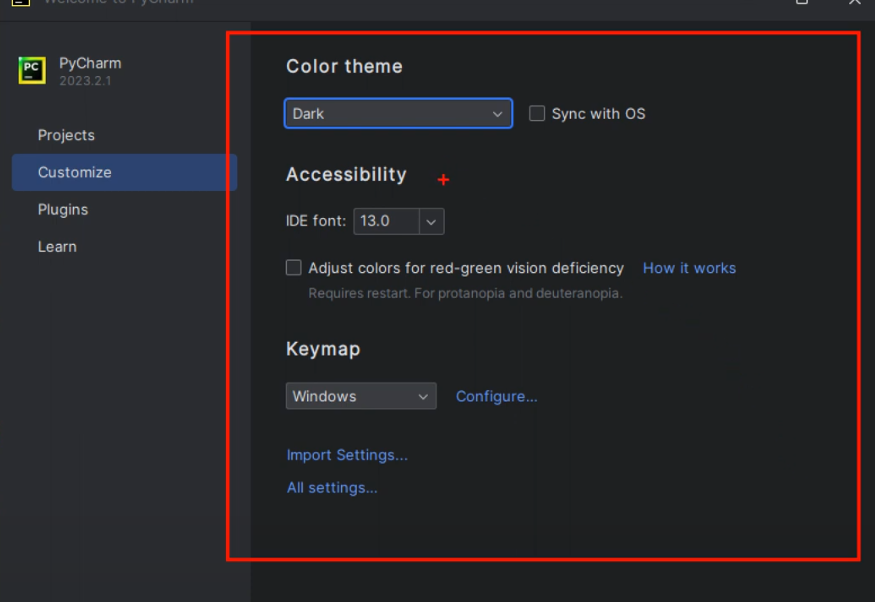Click the window title bar app icon
Screen dimensions: 875x602
click(21, 2)
